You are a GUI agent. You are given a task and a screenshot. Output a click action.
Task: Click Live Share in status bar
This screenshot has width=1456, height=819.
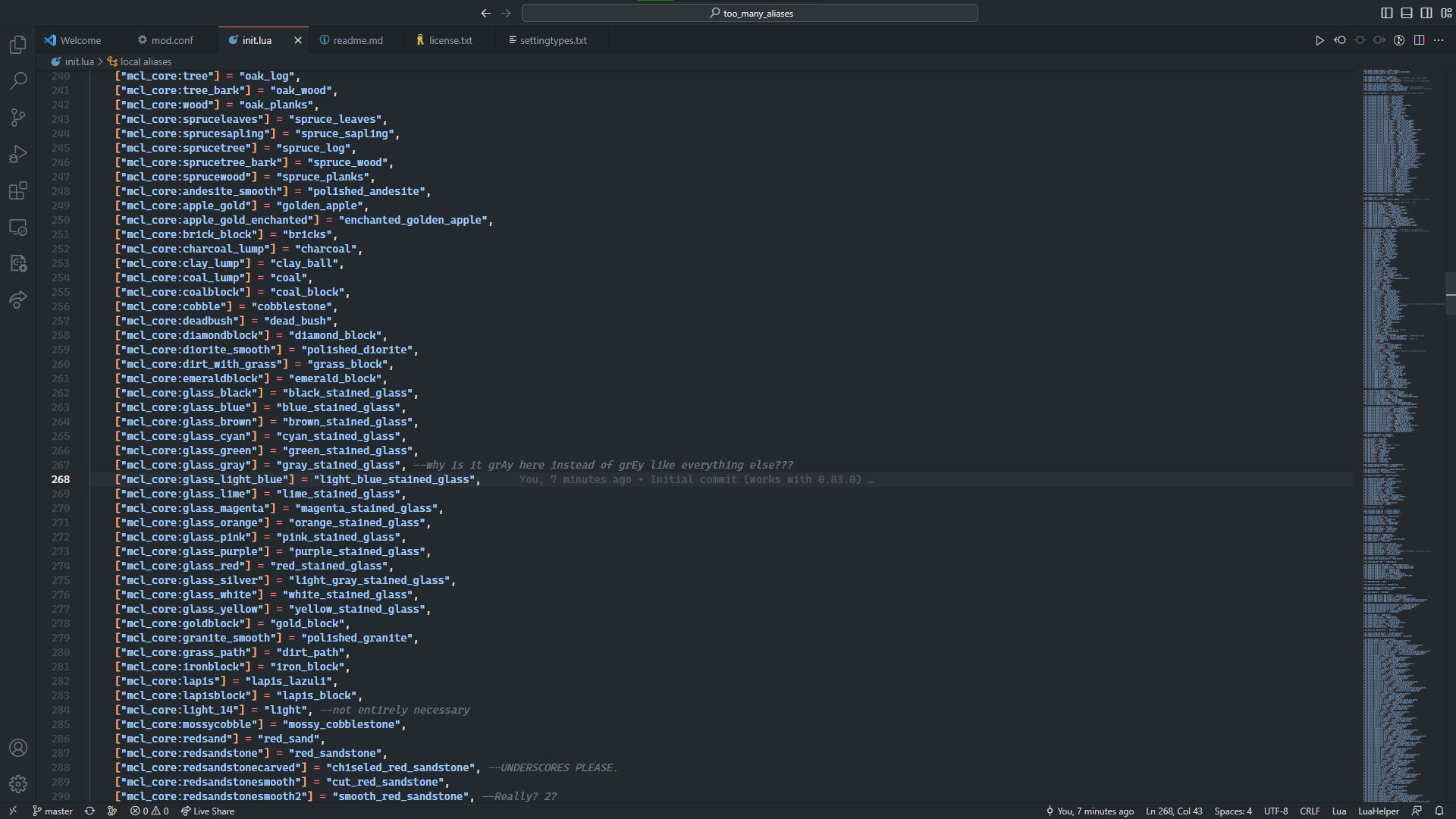tap(208, 811)
